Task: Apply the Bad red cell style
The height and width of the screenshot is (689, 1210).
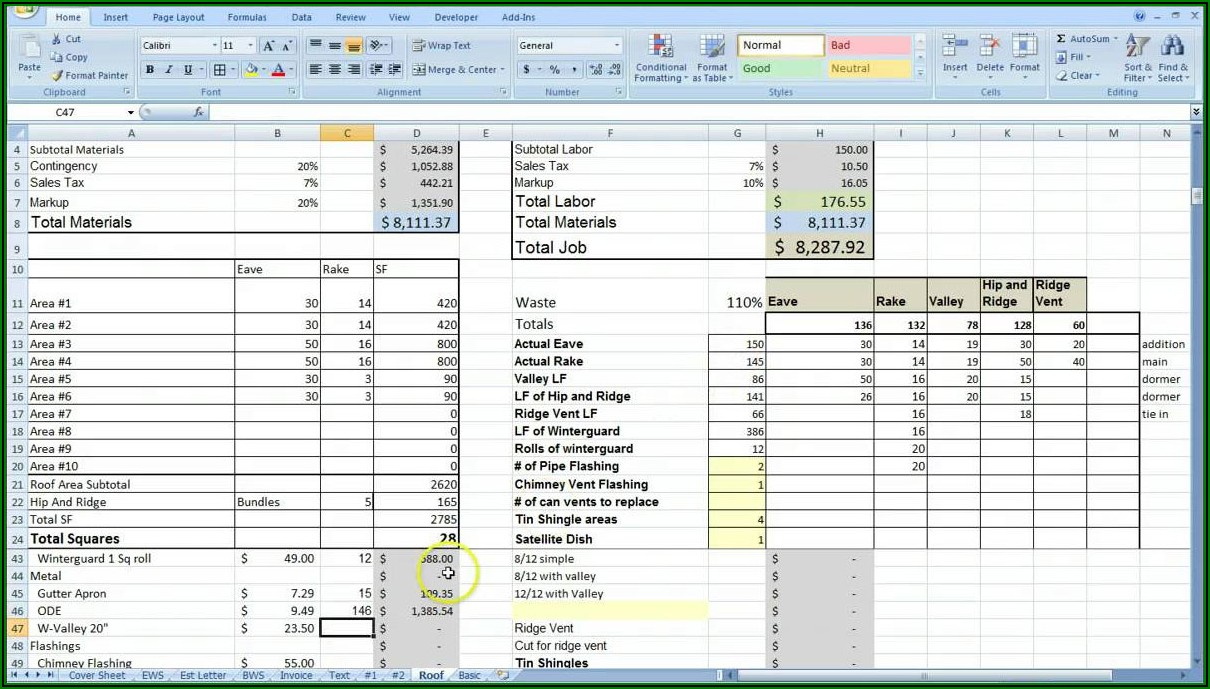Action: (x=867, y=46)
